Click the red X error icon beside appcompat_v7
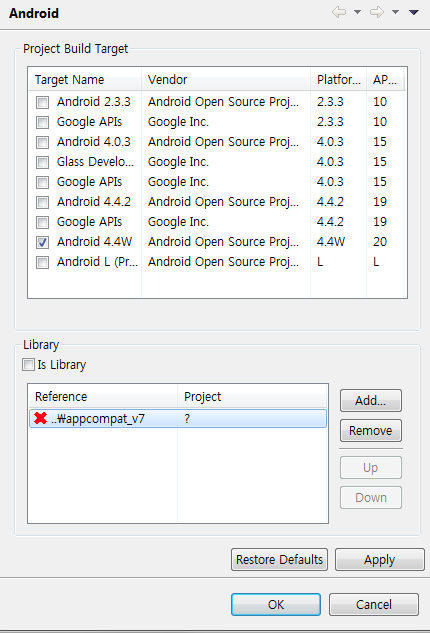Viewport: 430px width, 633px height. (x=40, y=418)
